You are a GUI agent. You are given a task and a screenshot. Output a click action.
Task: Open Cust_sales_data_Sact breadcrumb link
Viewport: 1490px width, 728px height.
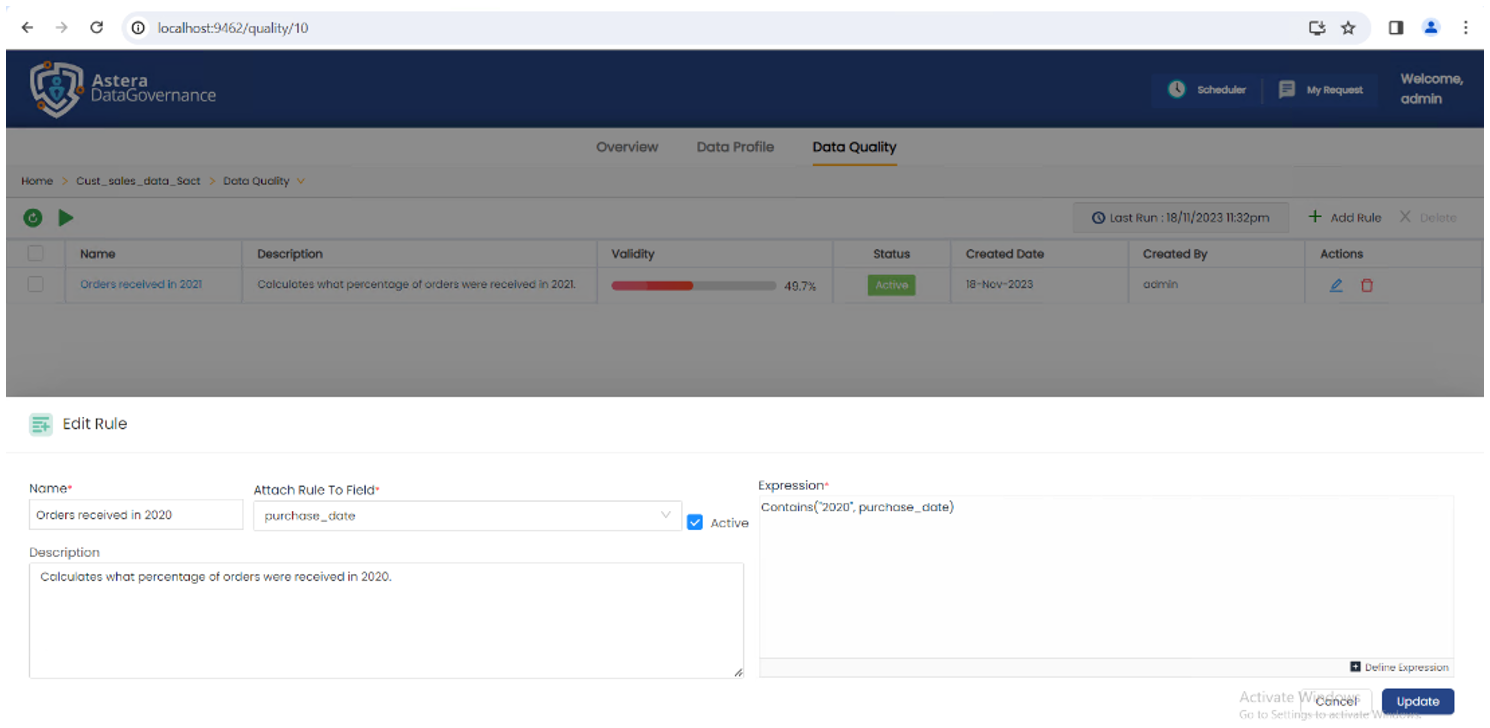(x=138, y=181)
